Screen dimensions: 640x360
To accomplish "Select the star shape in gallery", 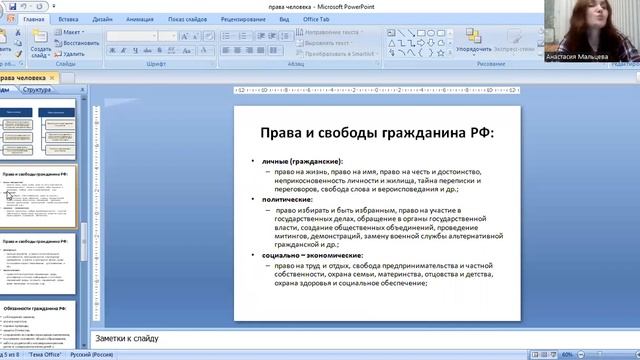I will (x=440, y=53).
